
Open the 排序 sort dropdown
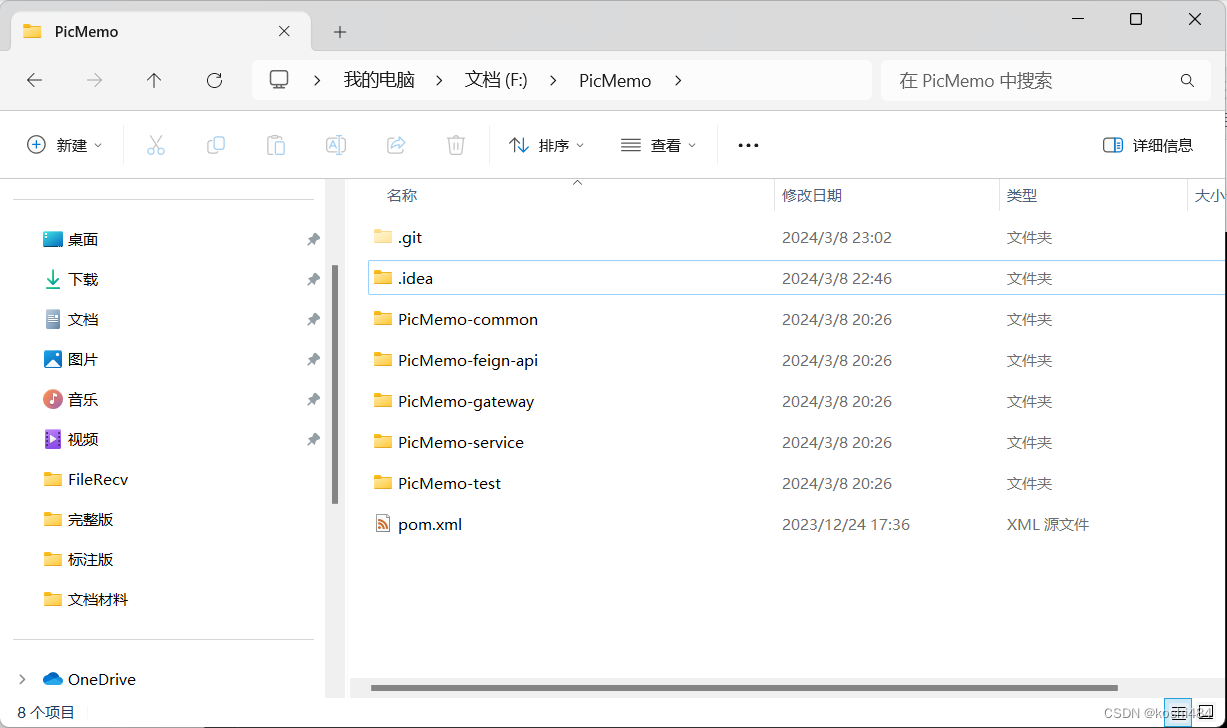pyautogui.click(x=546, y=145)
